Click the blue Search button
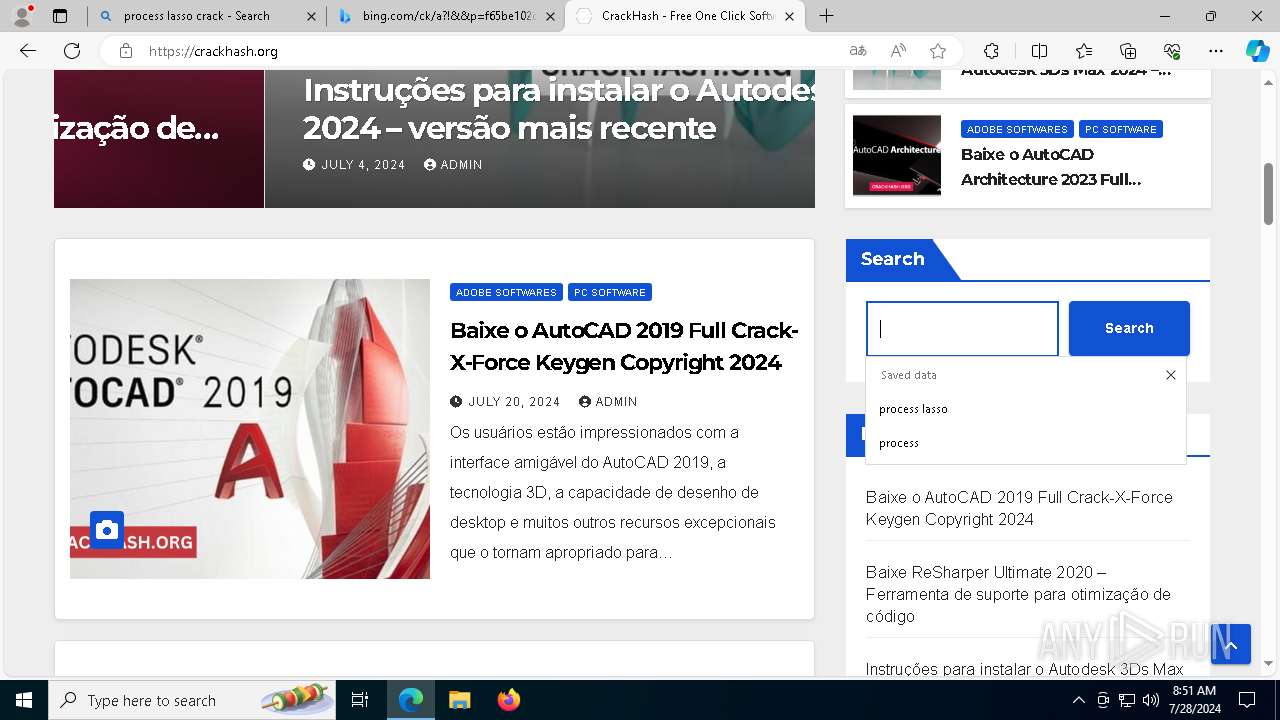 tap(1129, 328)
